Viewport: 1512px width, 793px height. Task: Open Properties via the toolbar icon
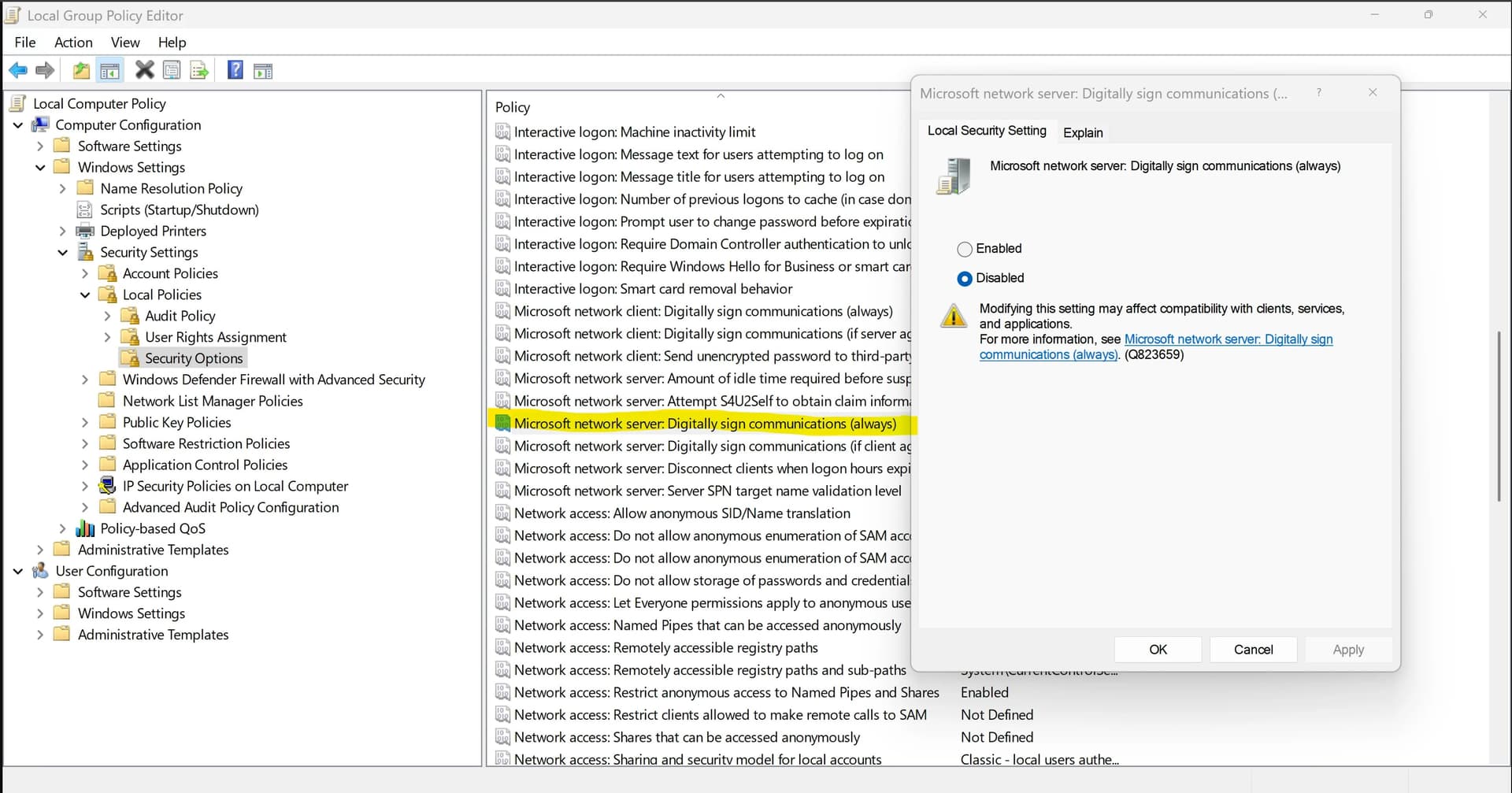[172, 71]
